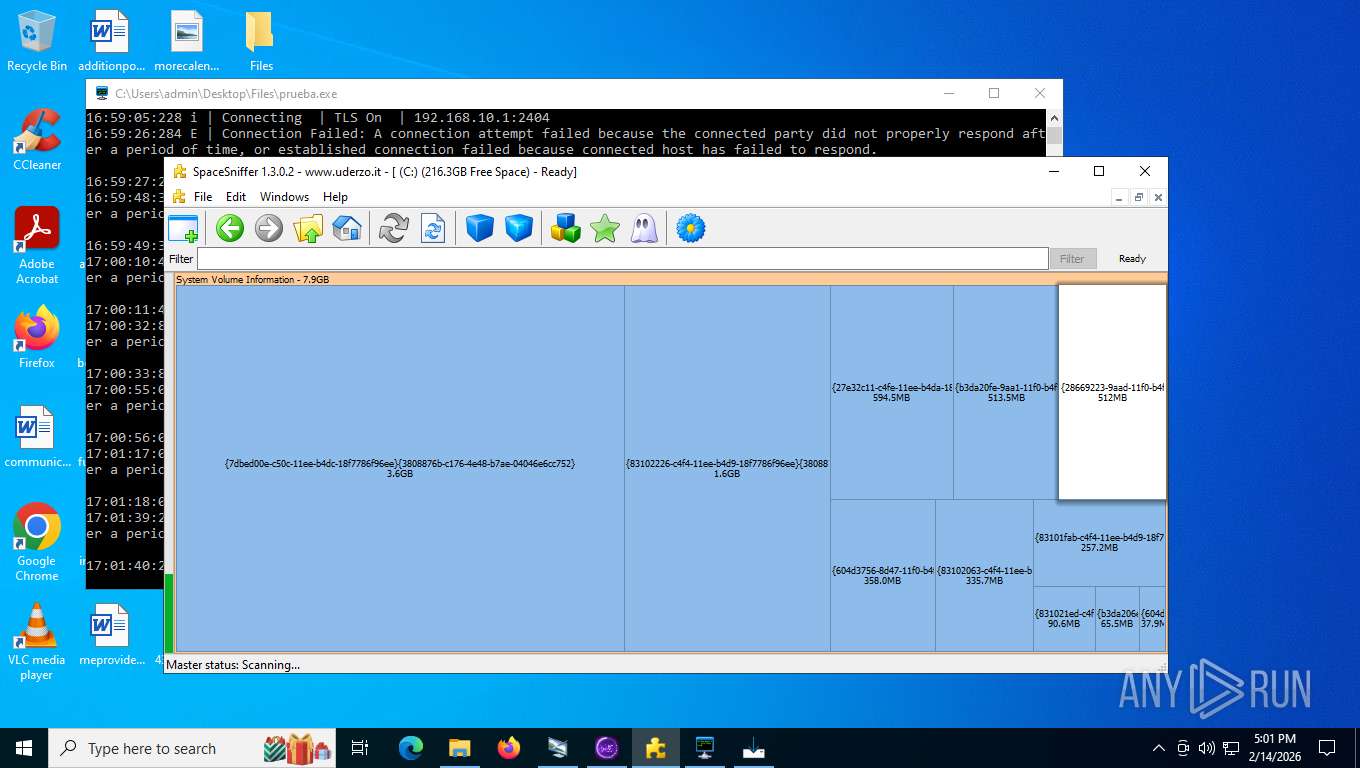Open Adobe Acrobat desktop shortcut

tap(37, 246)
